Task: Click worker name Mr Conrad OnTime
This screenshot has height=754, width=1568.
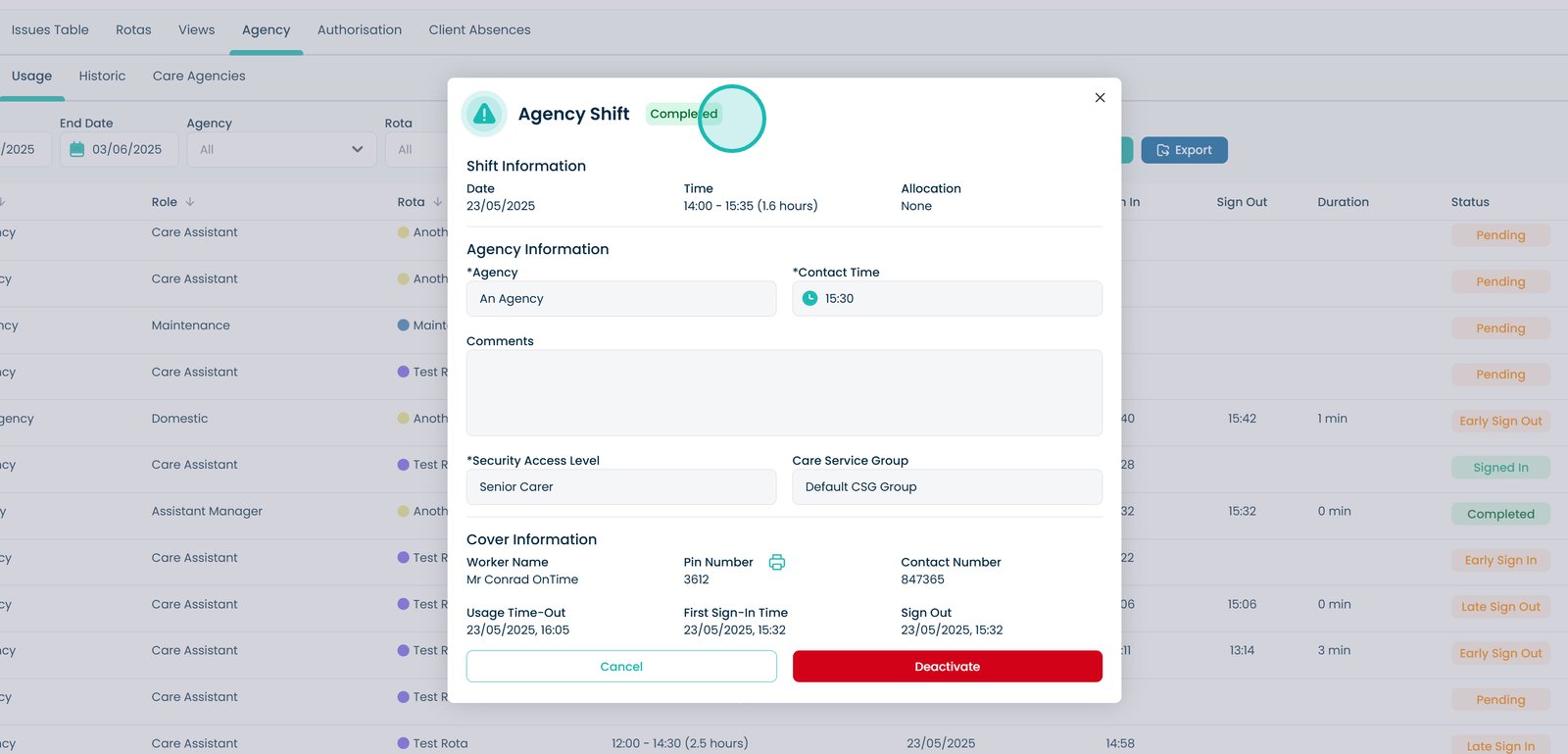Action: point(522,579)
